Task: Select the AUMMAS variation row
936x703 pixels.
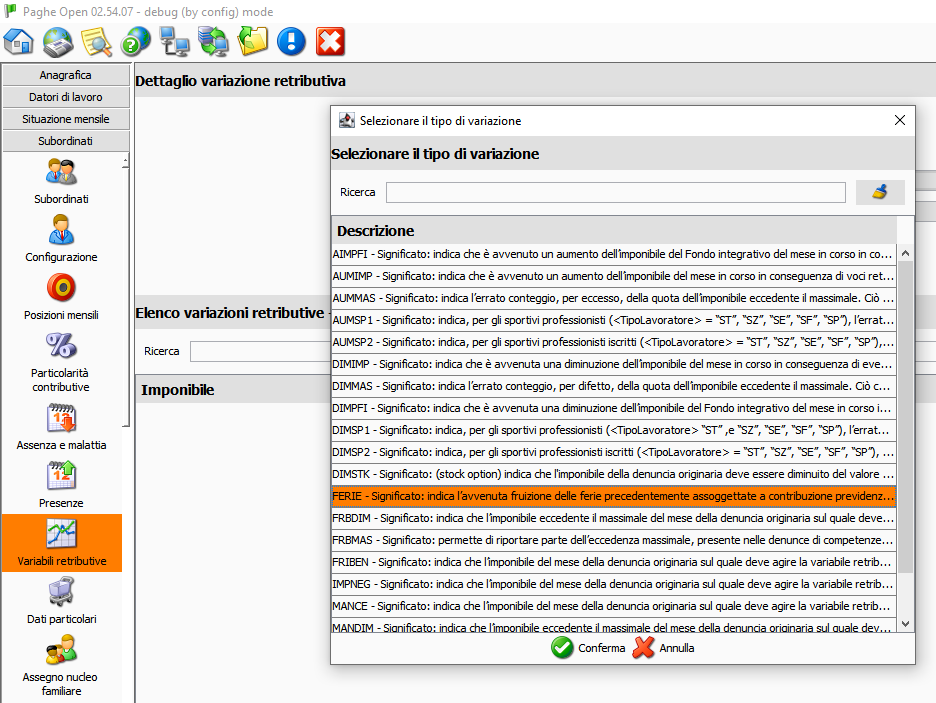Action: pos(614,298)
